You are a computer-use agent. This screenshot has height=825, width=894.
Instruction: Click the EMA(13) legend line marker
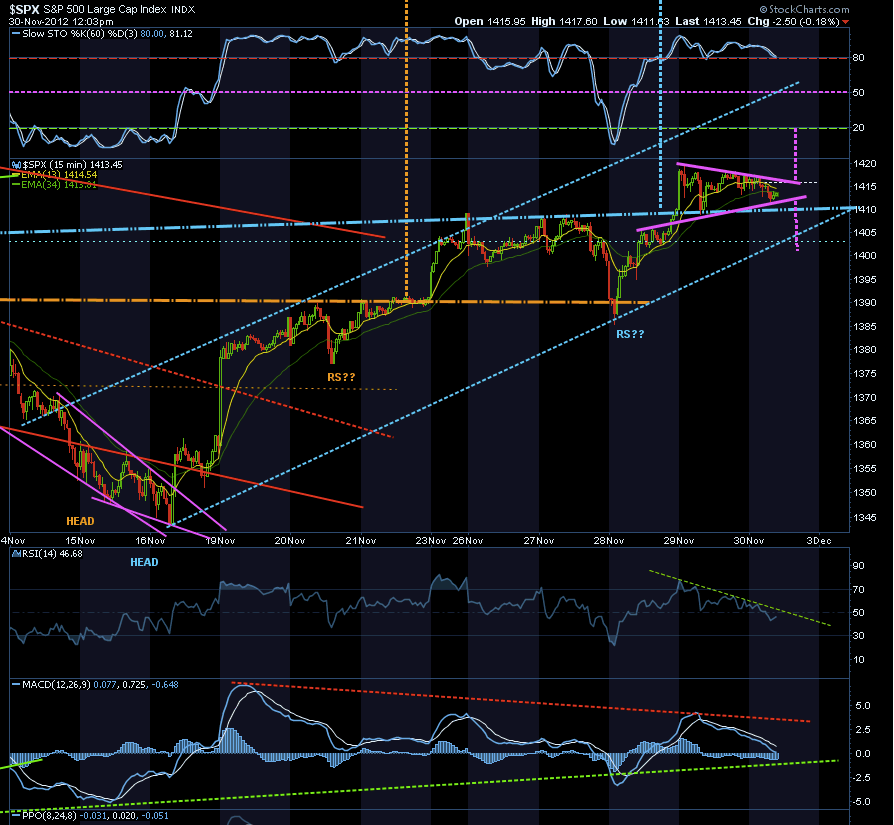[x=16, y=175]
